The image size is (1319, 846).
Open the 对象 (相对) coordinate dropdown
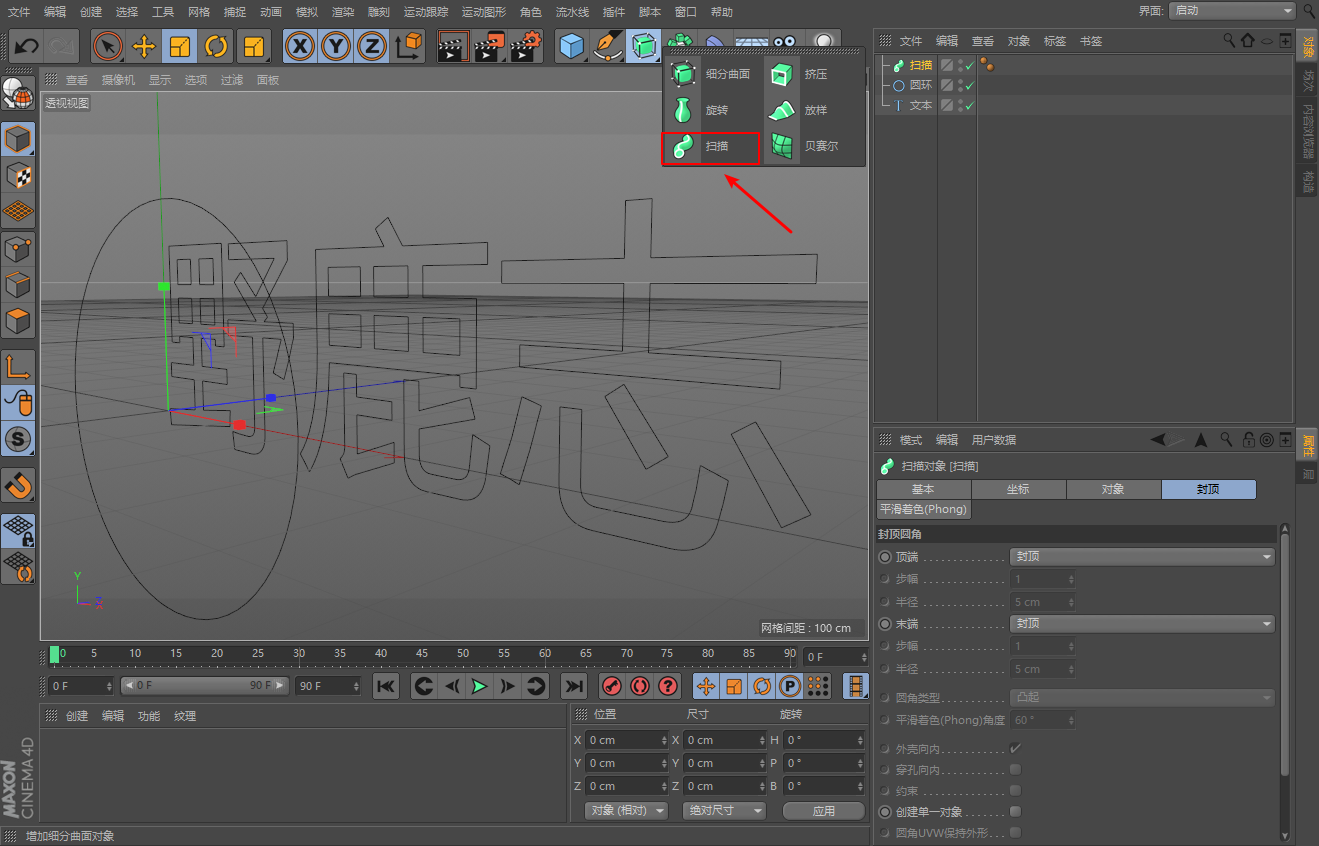[625, 811]
